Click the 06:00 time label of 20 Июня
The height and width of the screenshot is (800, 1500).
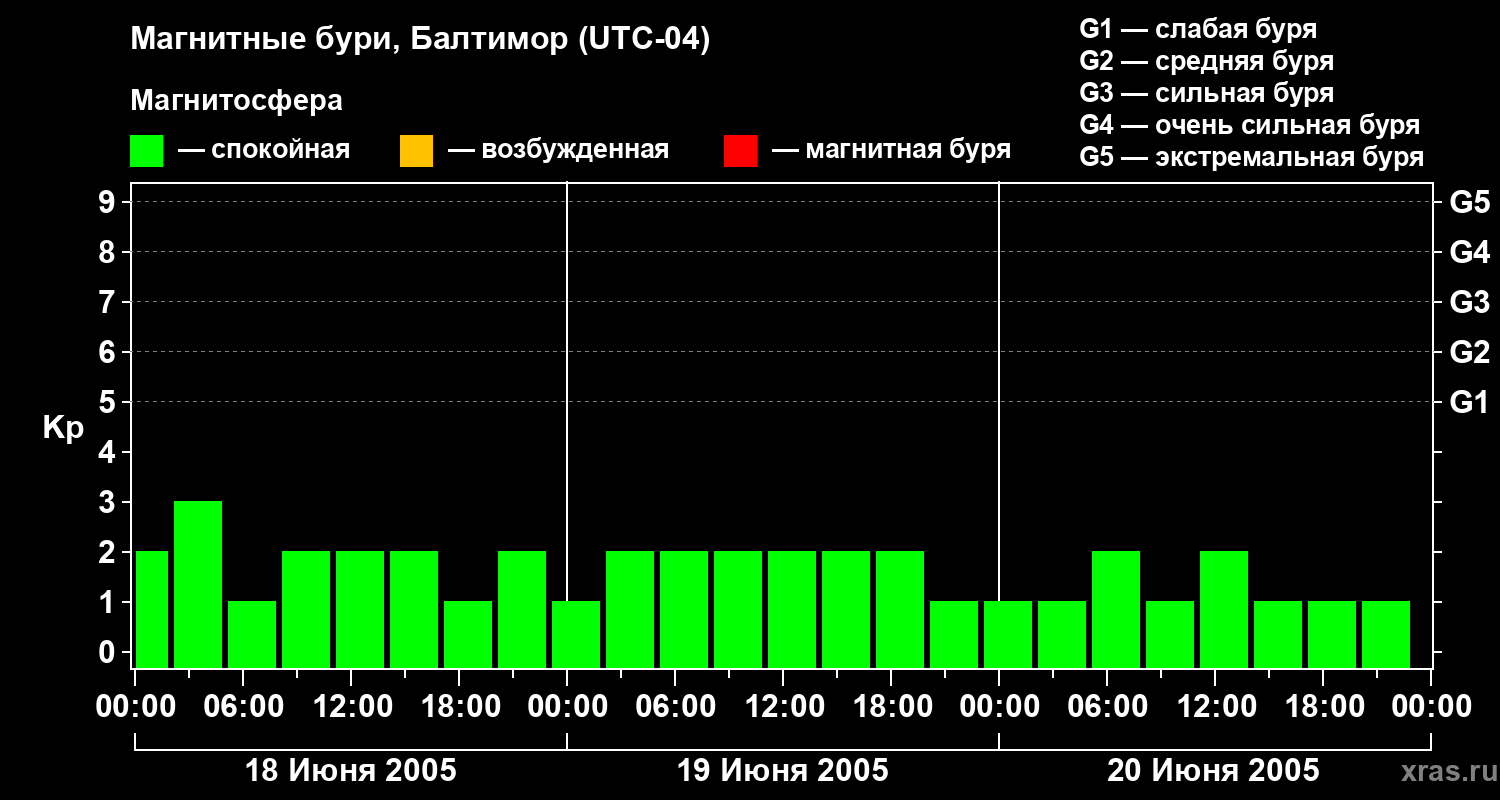tap(1107, 707)
